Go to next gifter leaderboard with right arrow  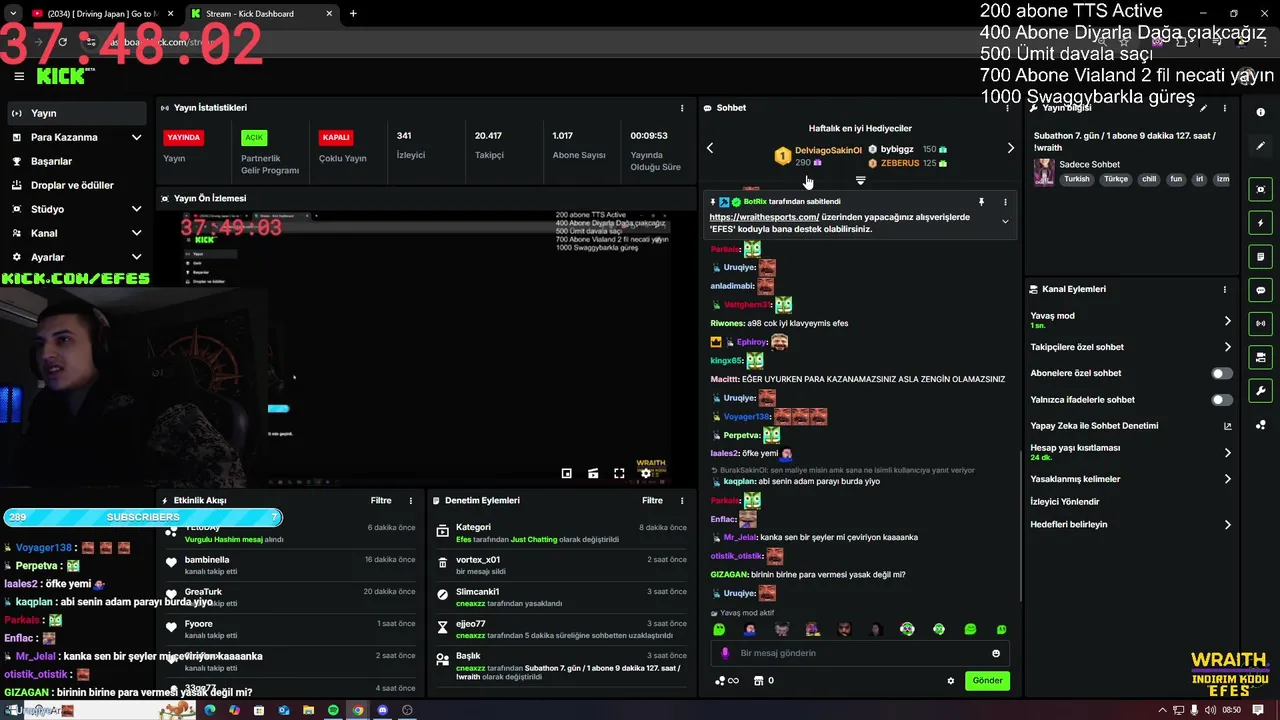1010,148
